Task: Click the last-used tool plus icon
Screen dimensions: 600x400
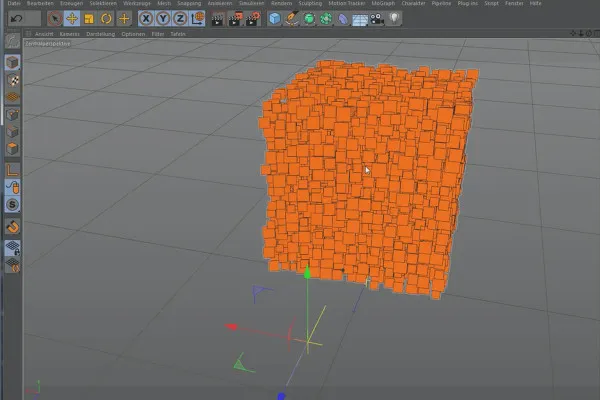Action: click(124, 18)
